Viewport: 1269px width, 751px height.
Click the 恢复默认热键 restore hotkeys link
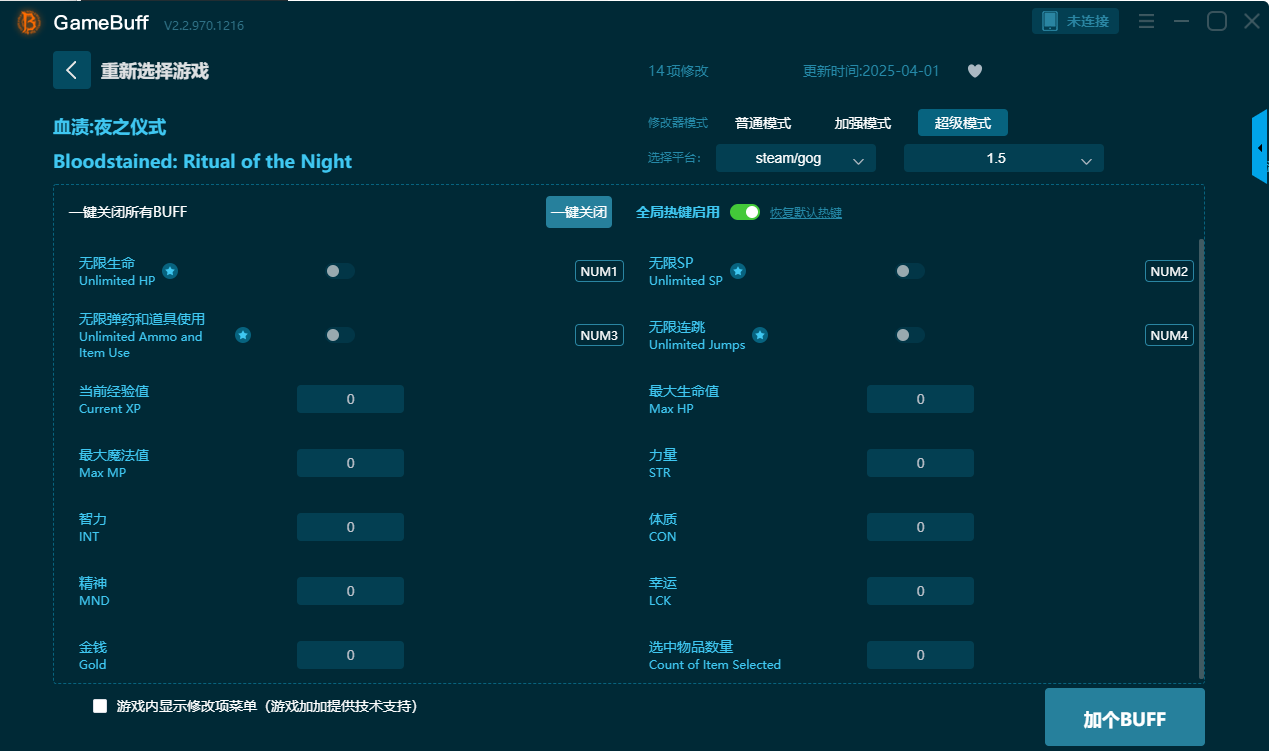[805, 213]
